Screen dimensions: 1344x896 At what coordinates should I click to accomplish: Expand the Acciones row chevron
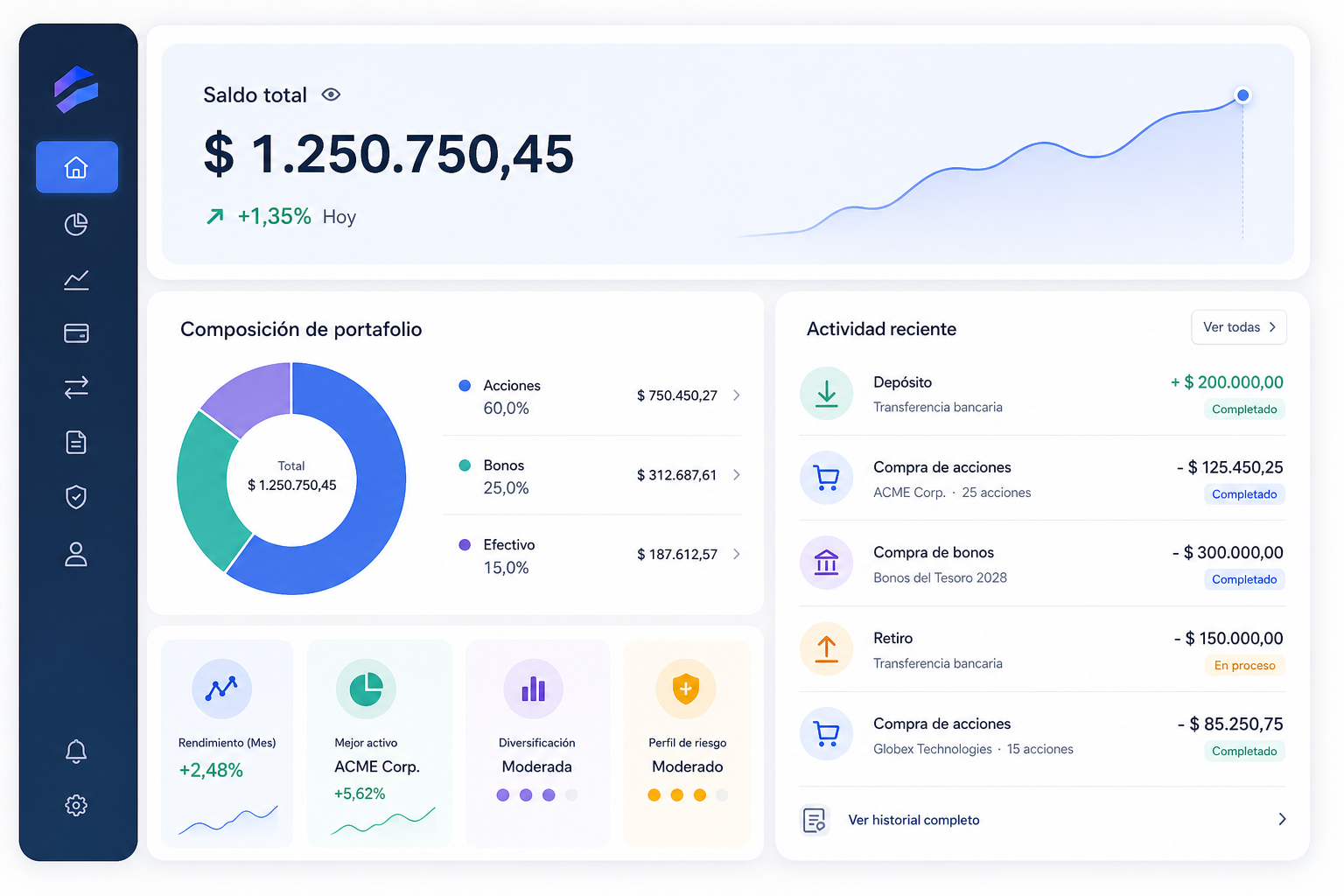click(737, 395)
